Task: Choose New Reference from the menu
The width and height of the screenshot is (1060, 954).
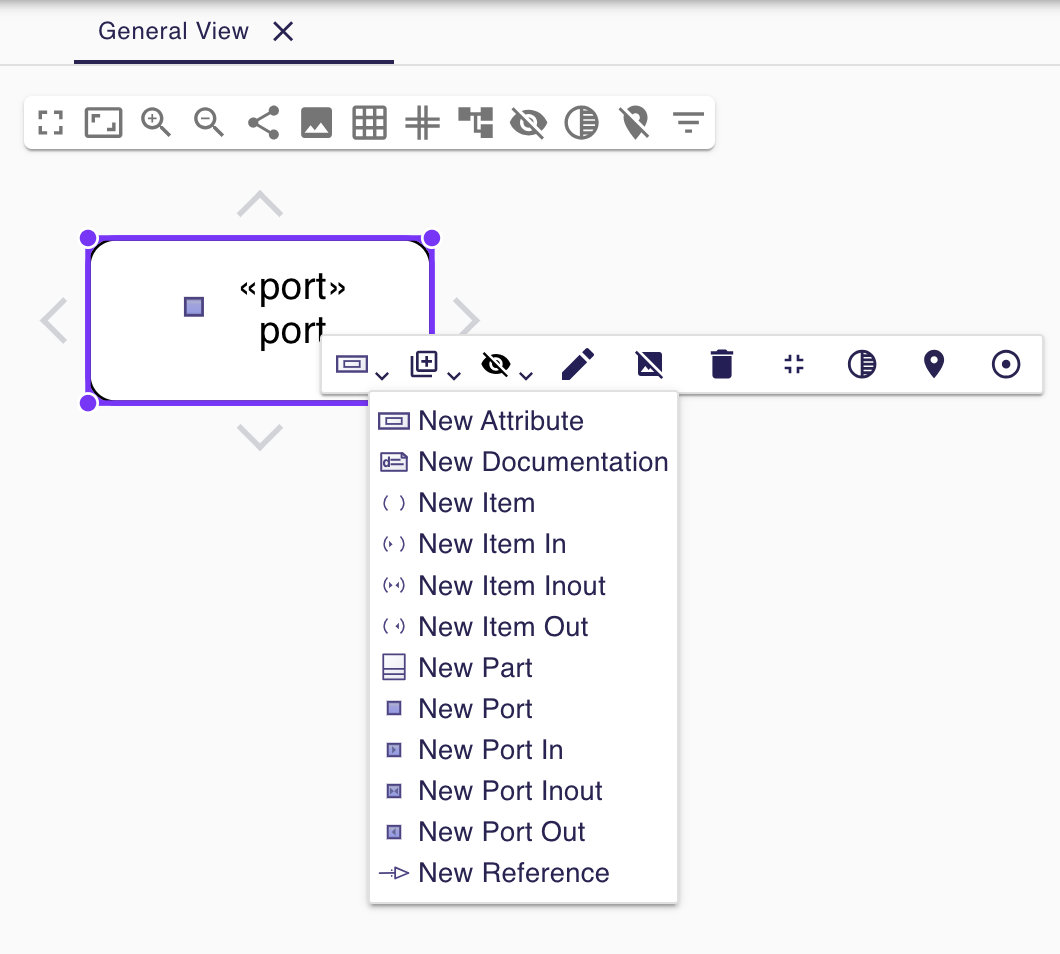Action: click(513, 872)
